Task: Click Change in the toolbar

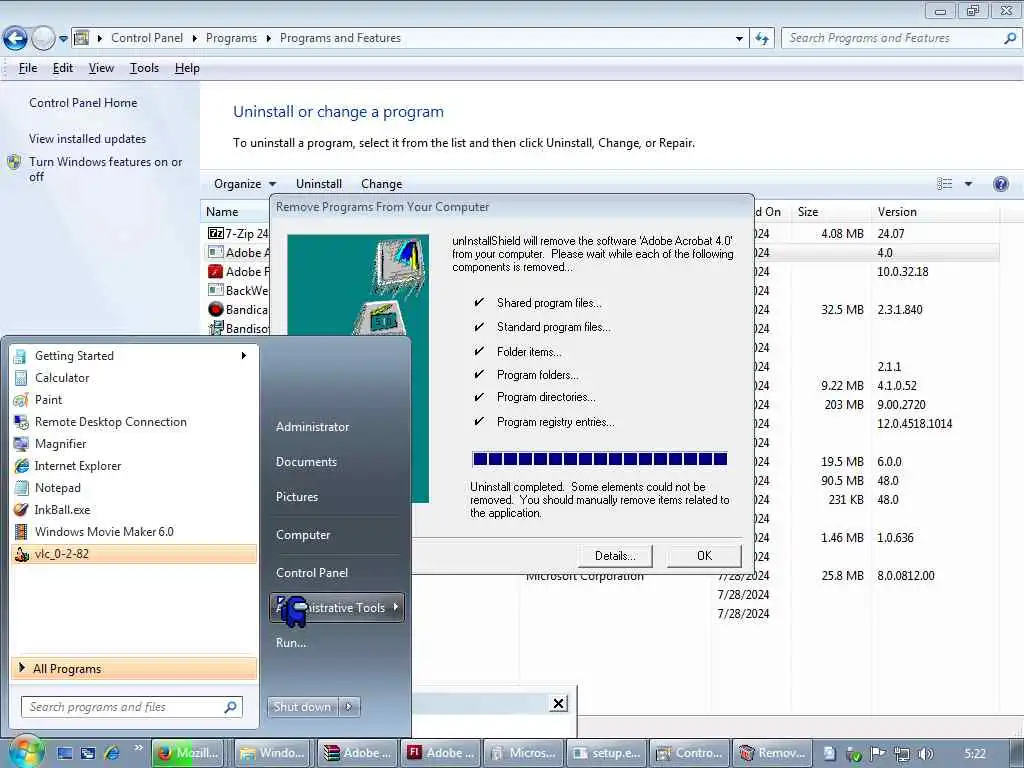Action: (x=381, y=184)
